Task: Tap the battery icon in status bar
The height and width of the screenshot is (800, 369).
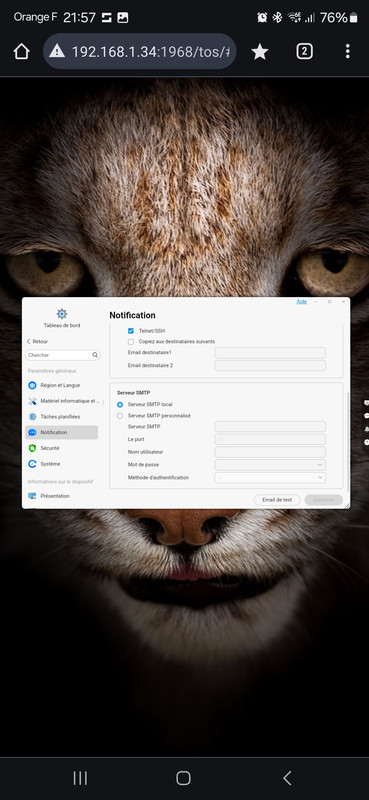Action: click(x=353, y=18)
